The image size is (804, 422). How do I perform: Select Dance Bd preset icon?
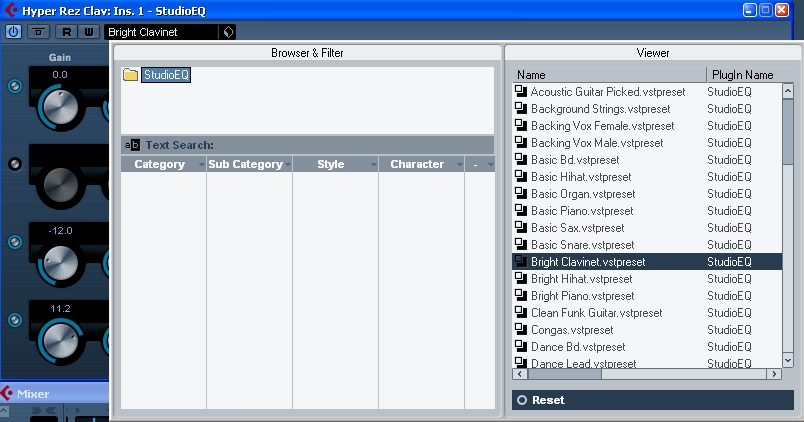click(521, 347)
